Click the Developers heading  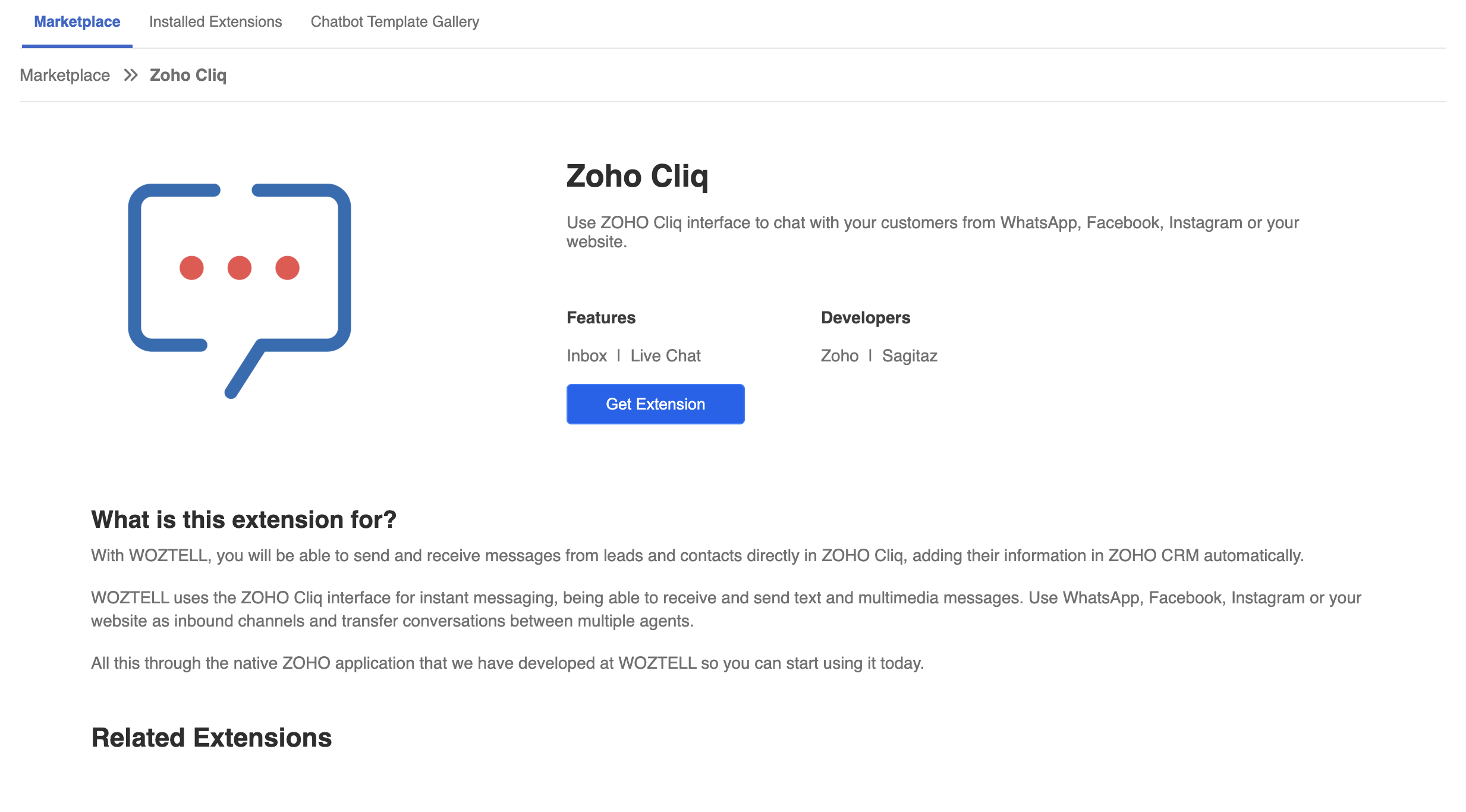(x=866, y=318)
